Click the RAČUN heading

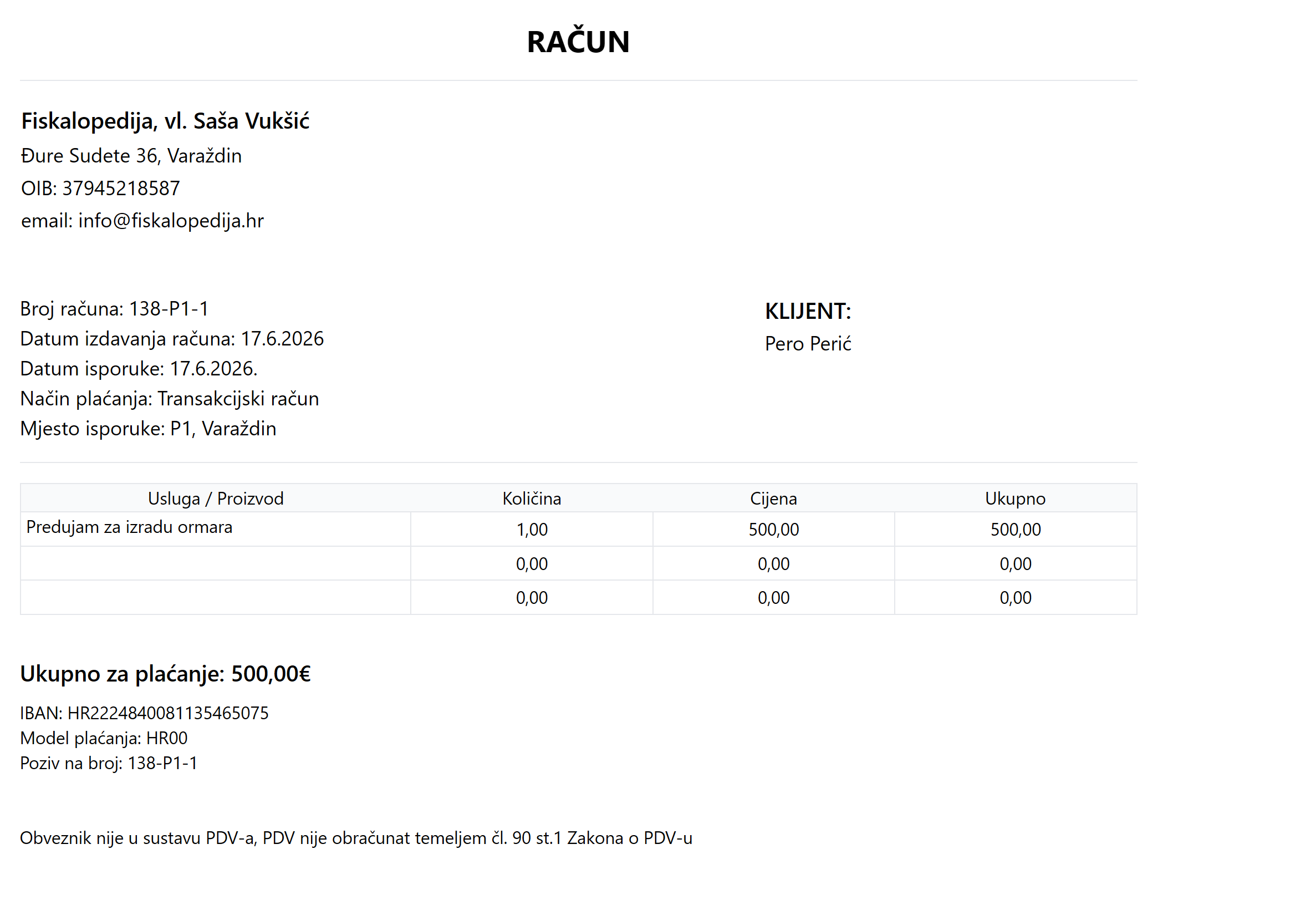pyautogui.click(x=578, y=42)
